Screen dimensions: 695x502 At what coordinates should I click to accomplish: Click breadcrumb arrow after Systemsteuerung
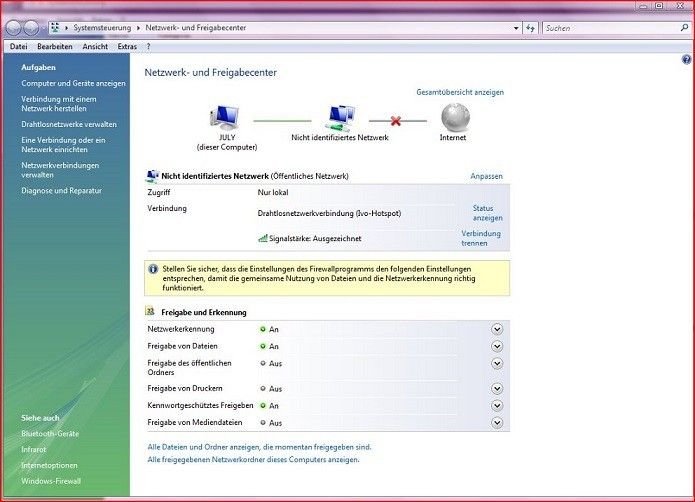coord(138,28)
